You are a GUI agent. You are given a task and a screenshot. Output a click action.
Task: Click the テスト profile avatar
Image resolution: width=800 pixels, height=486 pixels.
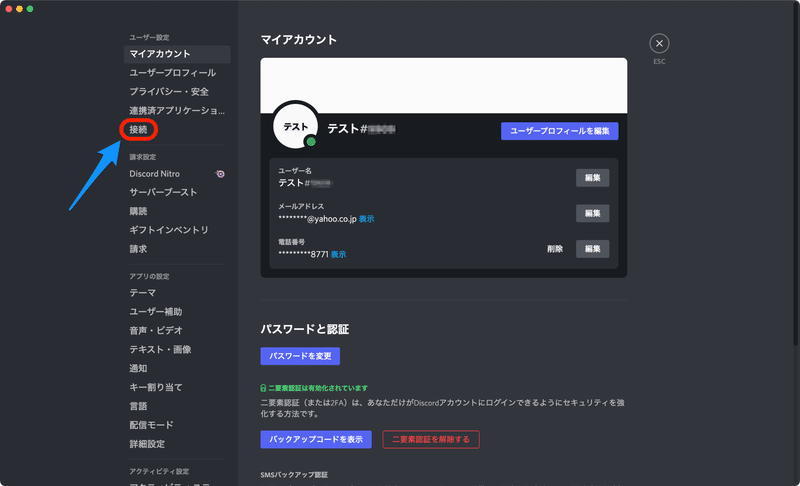(x=295, y=126)
